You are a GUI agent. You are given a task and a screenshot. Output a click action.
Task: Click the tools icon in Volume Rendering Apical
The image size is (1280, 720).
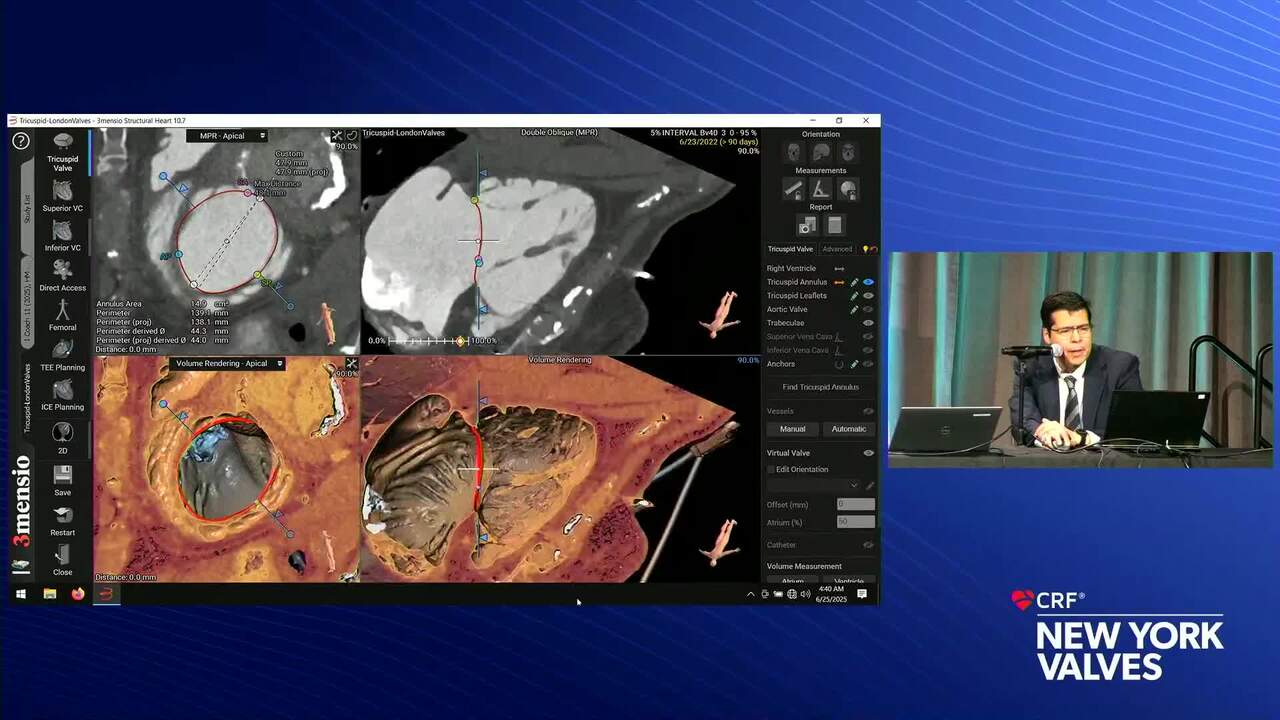[351, 363]
